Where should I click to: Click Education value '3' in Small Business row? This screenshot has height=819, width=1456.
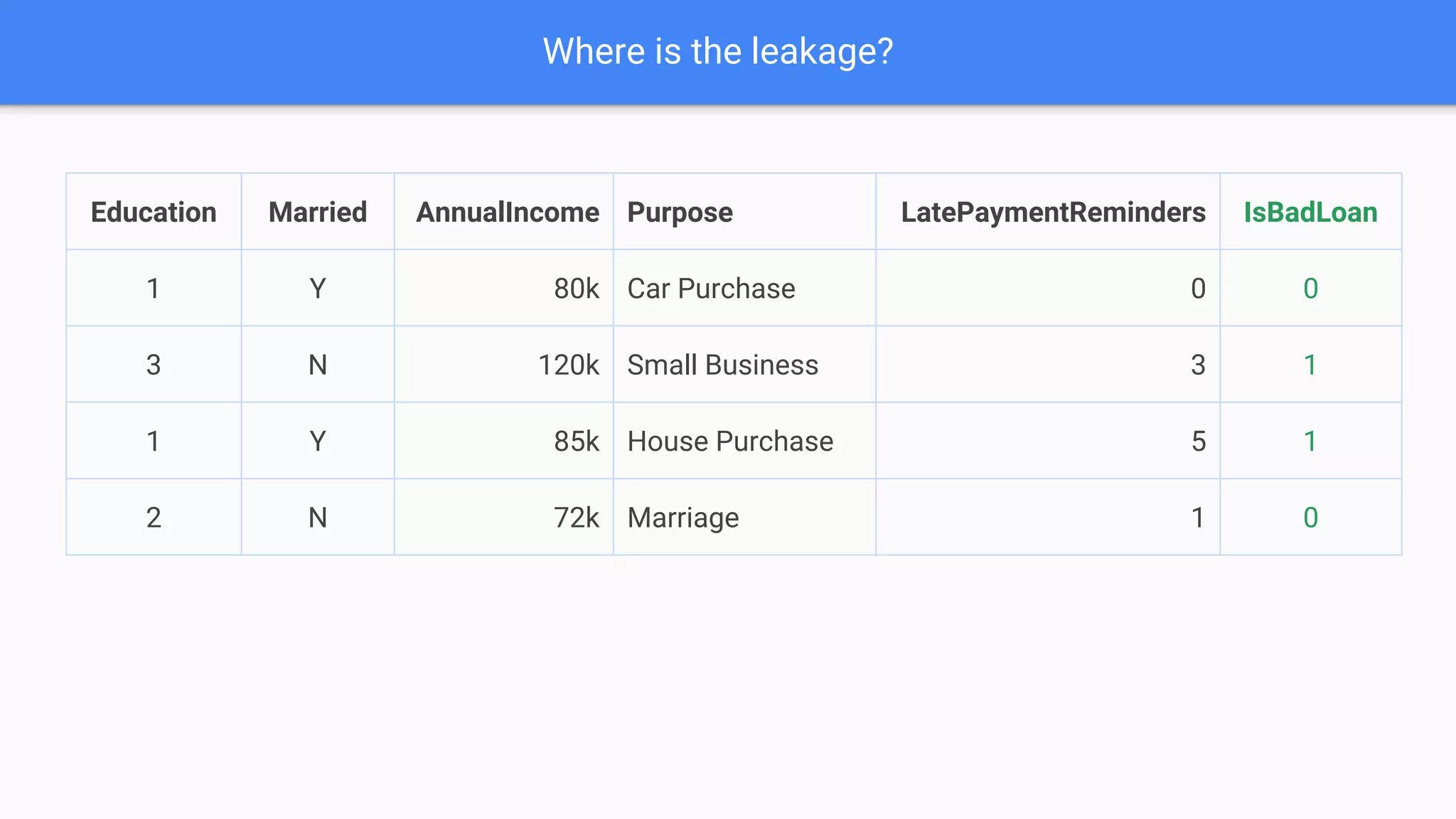click(154, 365)
